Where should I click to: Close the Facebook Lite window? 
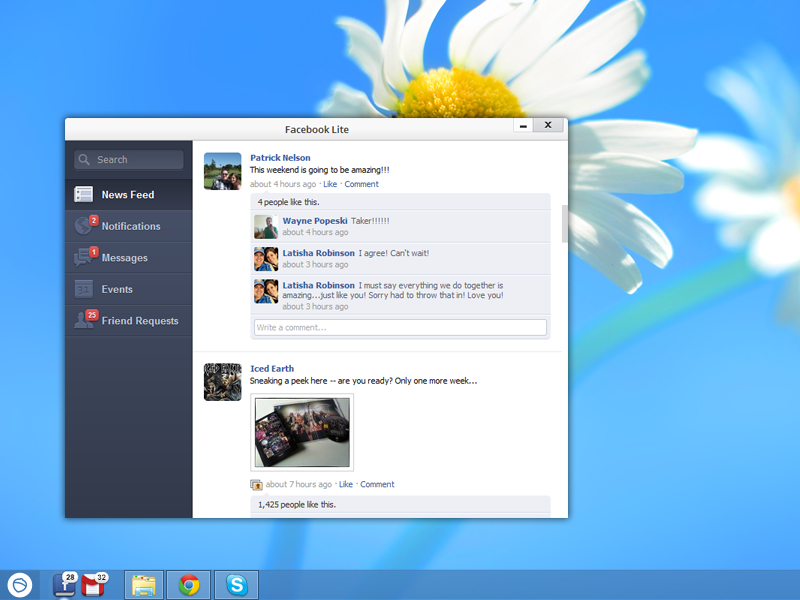(548, 125)
